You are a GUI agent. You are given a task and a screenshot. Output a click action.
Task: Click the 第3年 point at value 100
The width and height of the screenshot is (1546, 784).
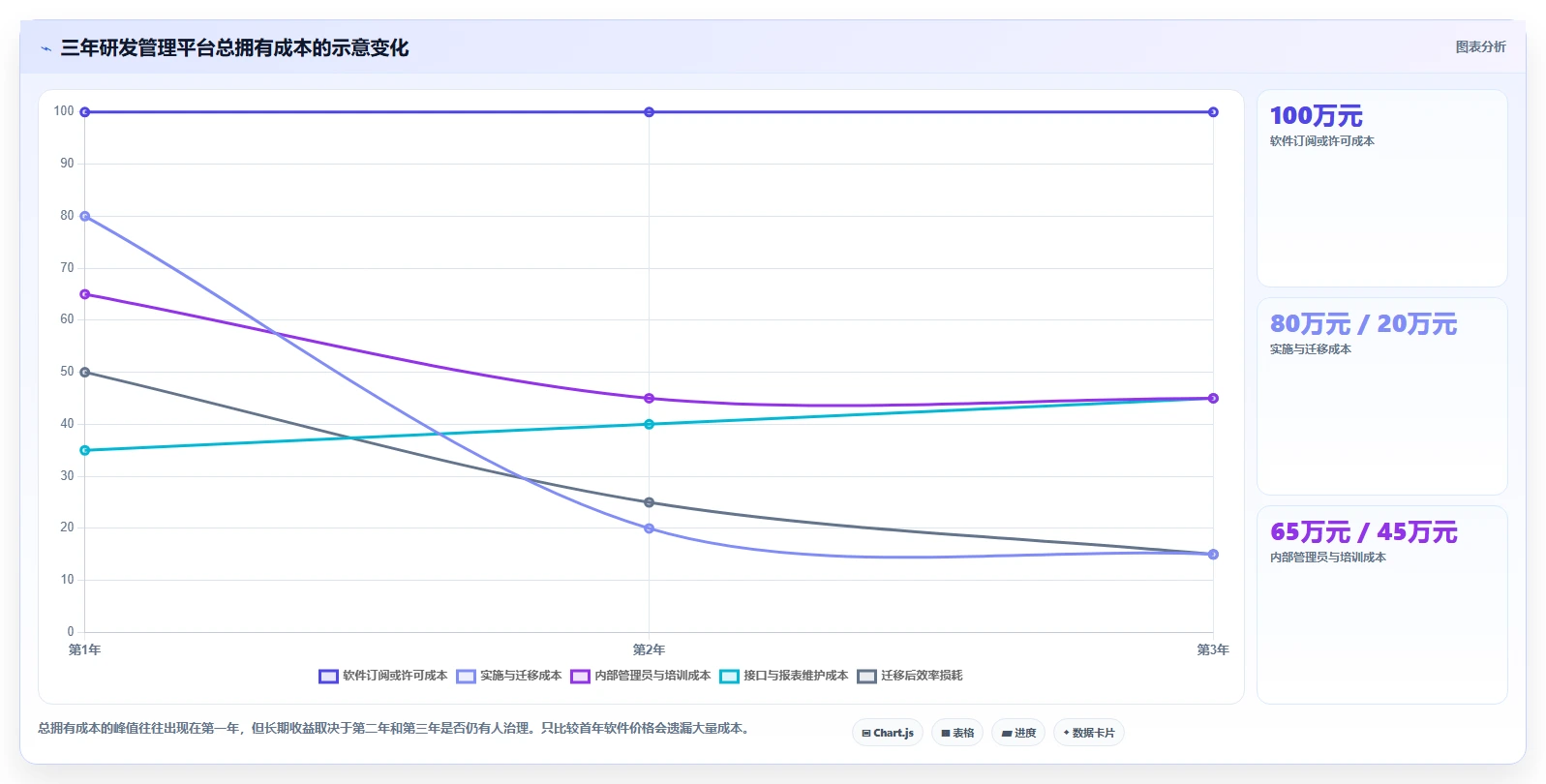click(x=1213, y=112)
